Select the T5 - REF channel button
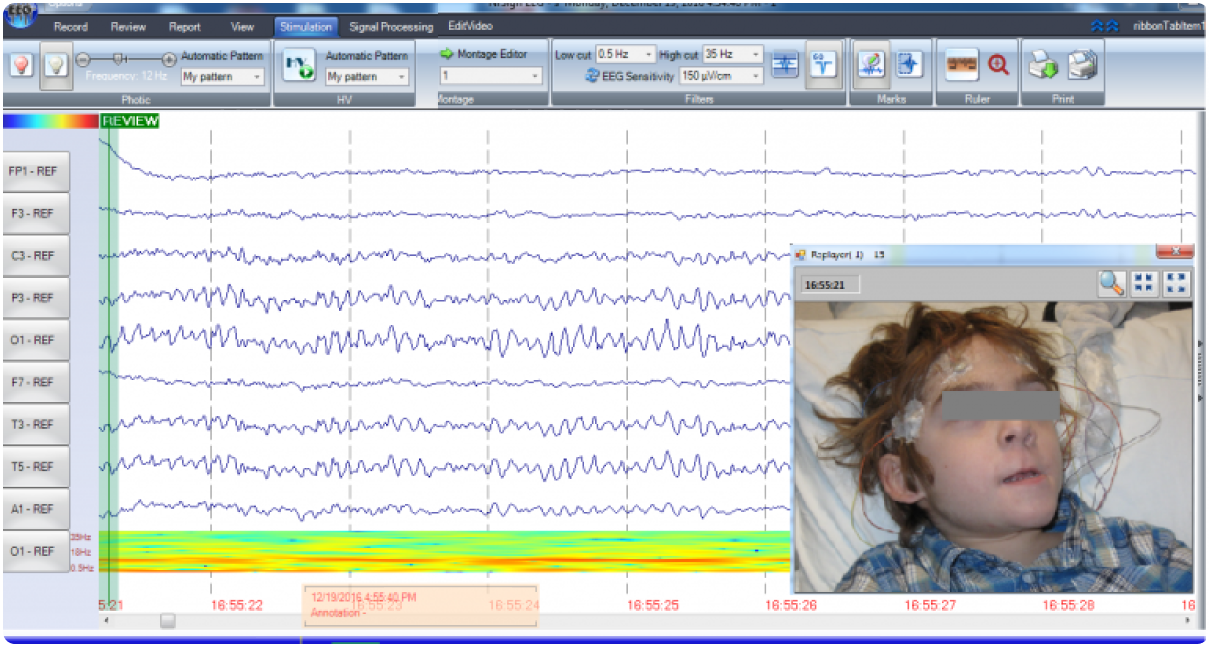 click(x=36, y=466)
